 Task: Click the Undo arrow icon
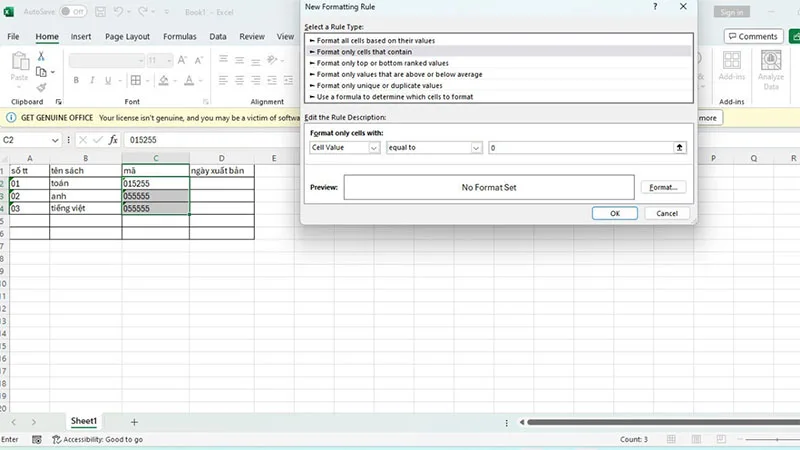pos(118,11)
